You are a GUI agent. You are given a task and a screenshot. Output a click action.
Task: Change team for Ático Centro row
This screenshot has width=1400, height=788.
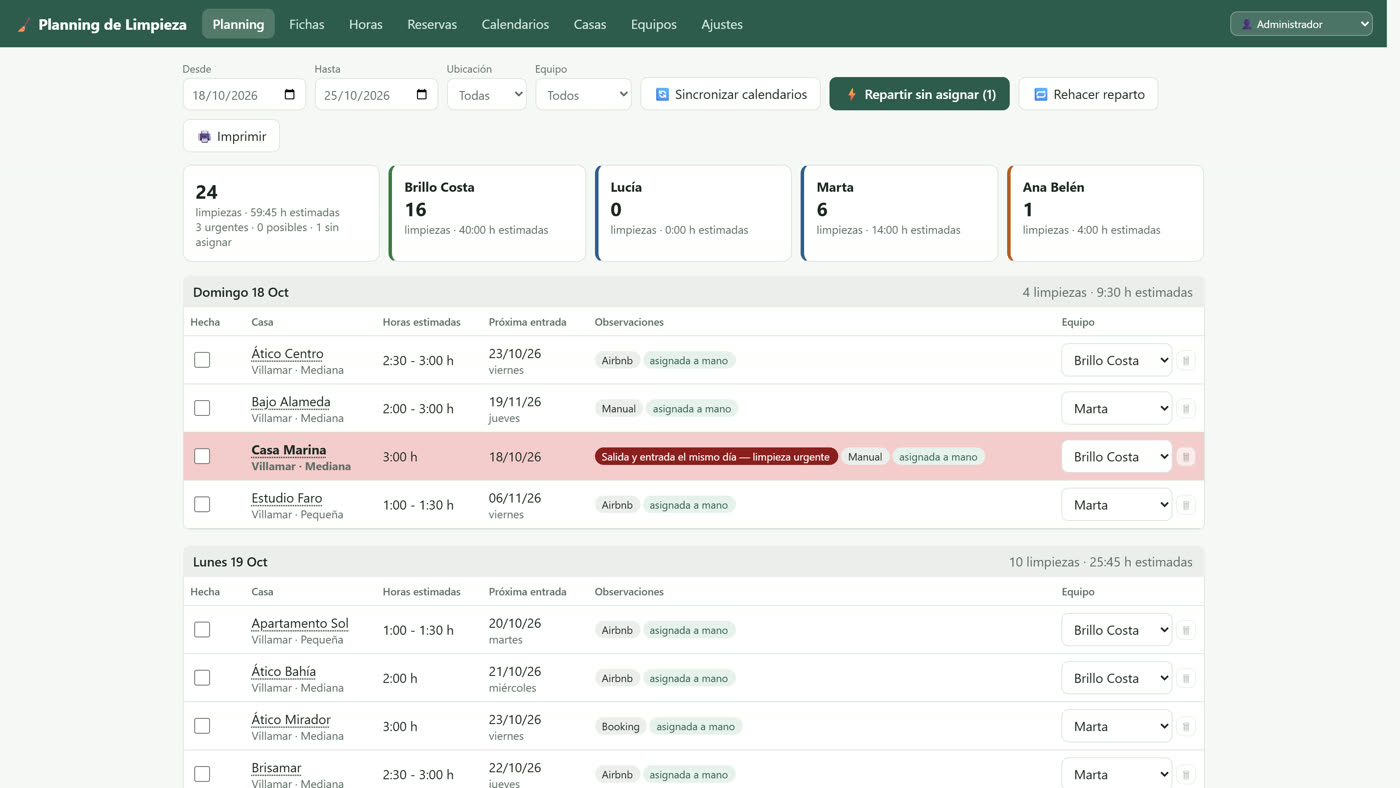pos(1116,360)
